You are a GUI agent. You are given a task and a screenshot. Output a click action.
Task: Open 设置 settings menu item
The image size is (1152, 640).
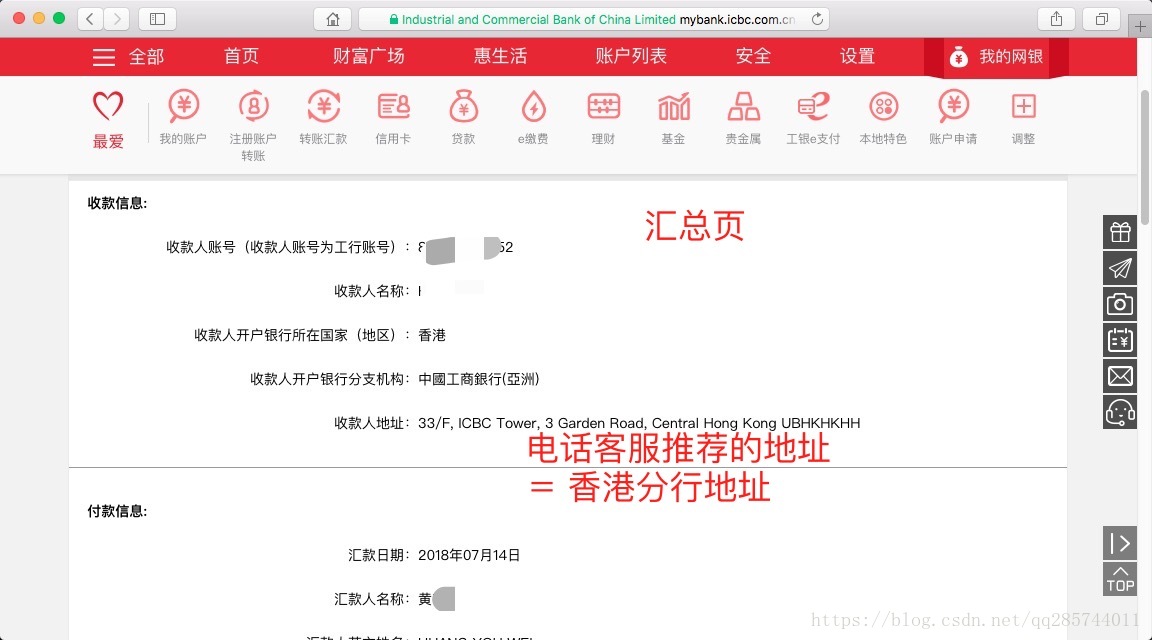857,57
